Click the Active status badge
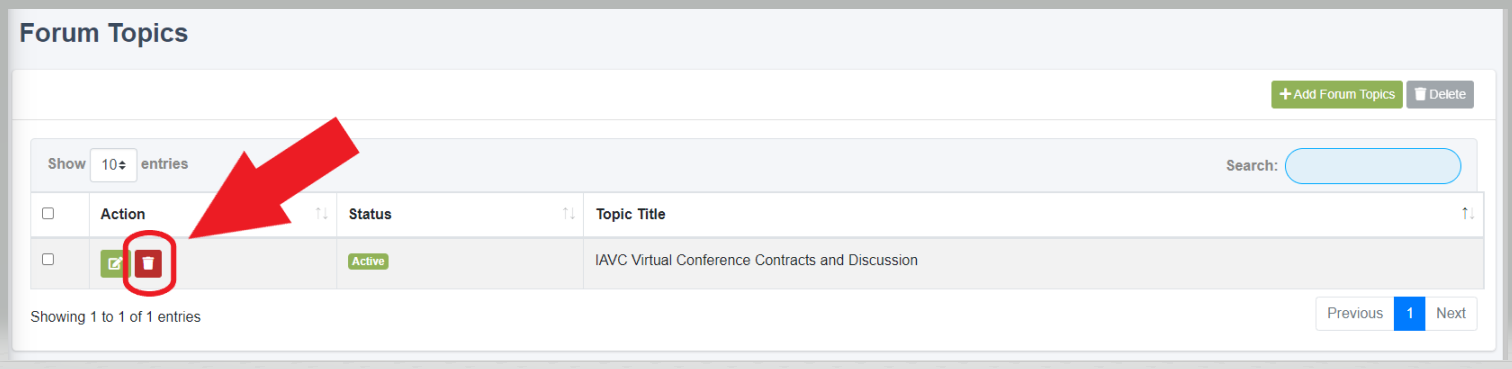This screenshot has height=369, width=1512. (x=368, y=261)
